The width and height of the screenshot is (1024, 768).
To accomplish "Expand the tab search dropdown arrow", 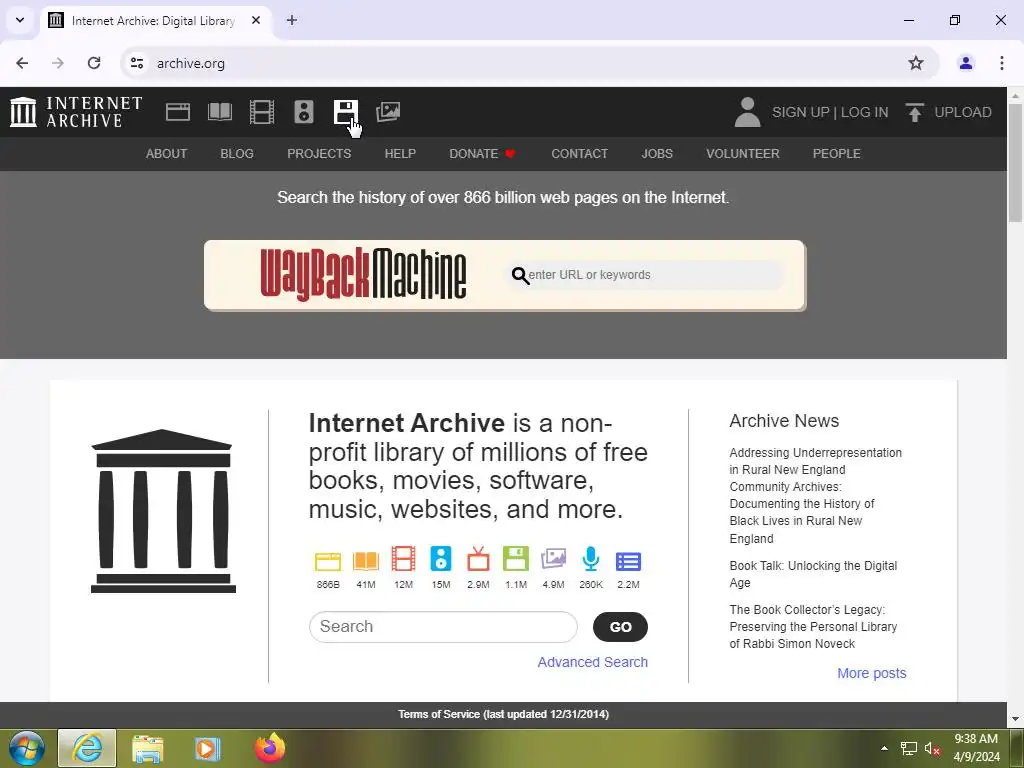I will (20, 20).
